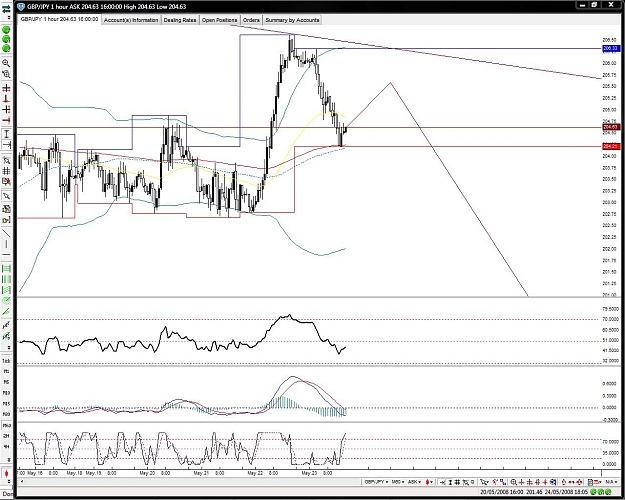This screenshot has width=625, height=500.
Task: Select the horizontal line drawing tool
Action: tap(6, 254)
